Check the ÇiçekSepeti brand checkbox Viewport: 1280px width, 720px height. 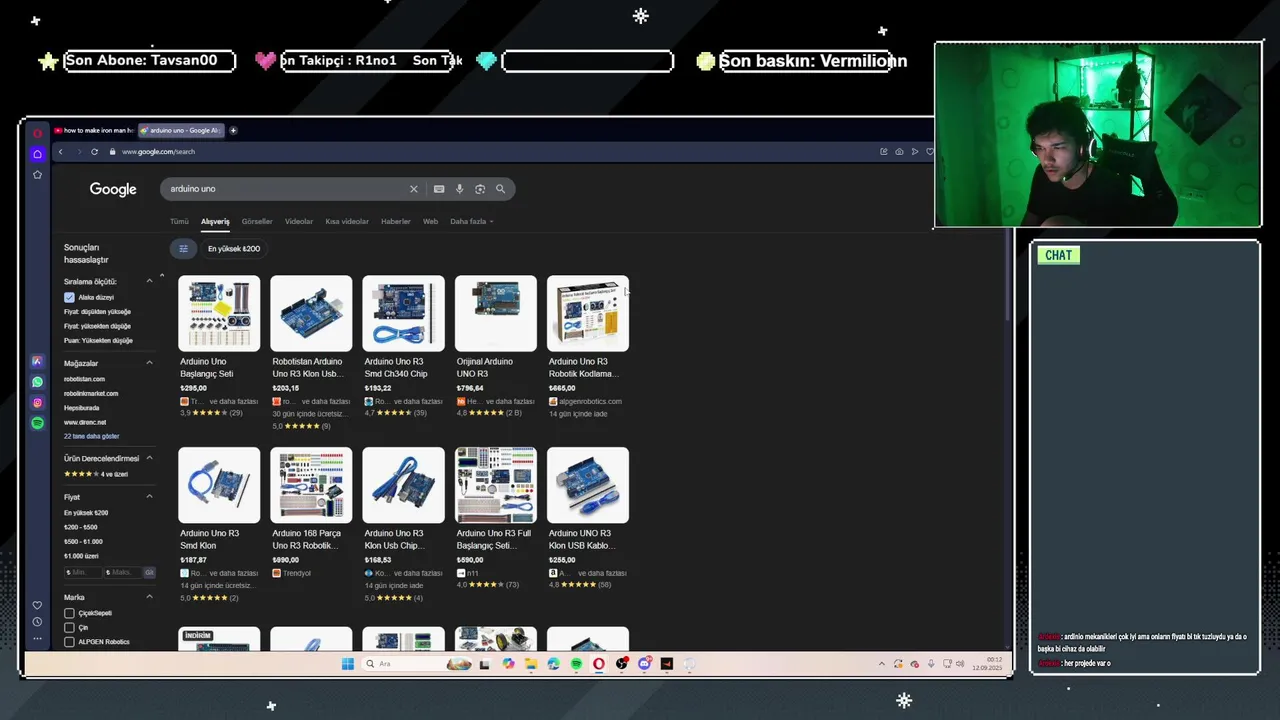pyautogui.click(x=69, y=613)
